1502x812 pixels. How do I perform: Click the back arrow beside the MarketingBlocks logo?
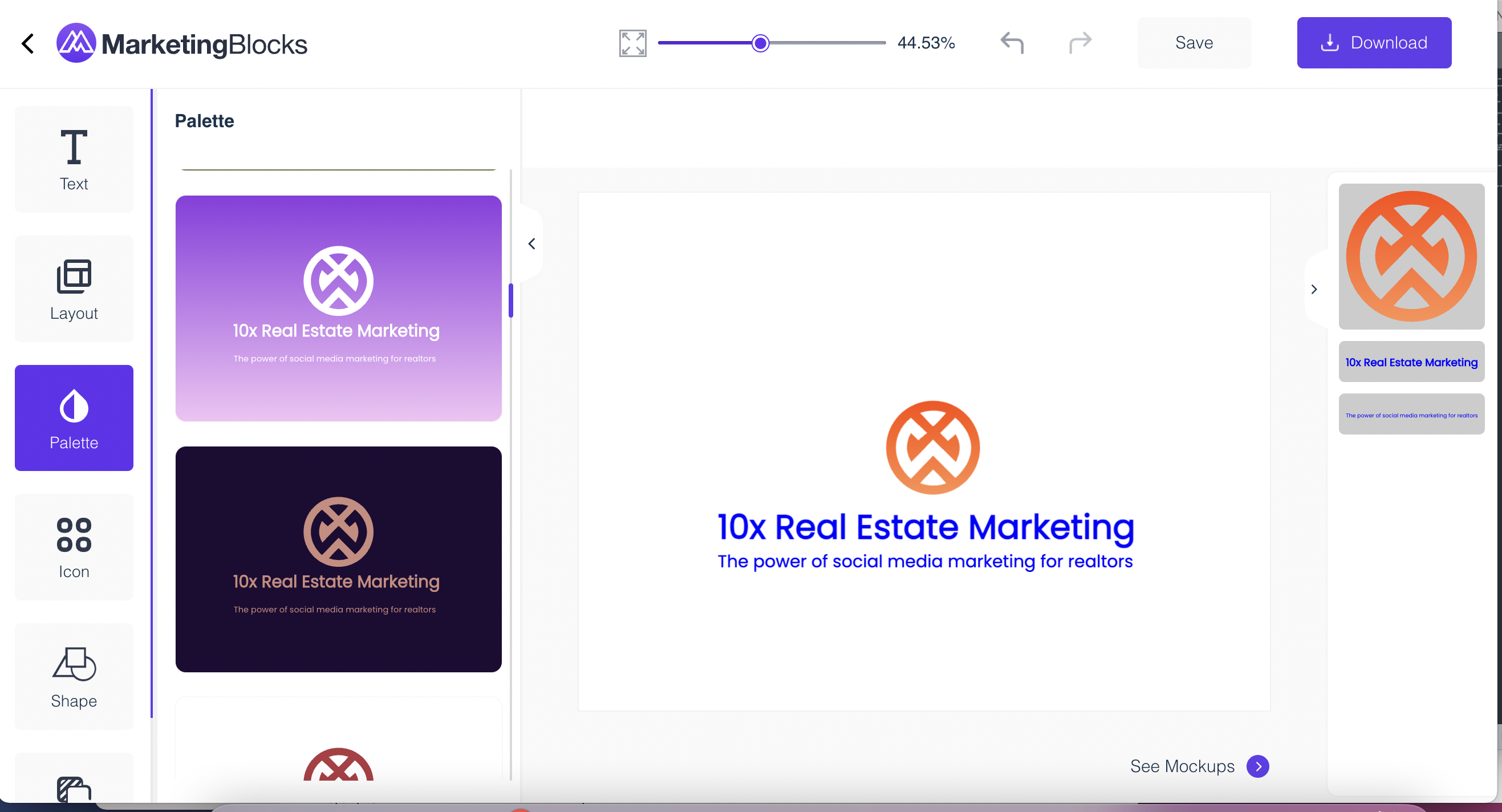pyautogui.click(x=27, y=43)
